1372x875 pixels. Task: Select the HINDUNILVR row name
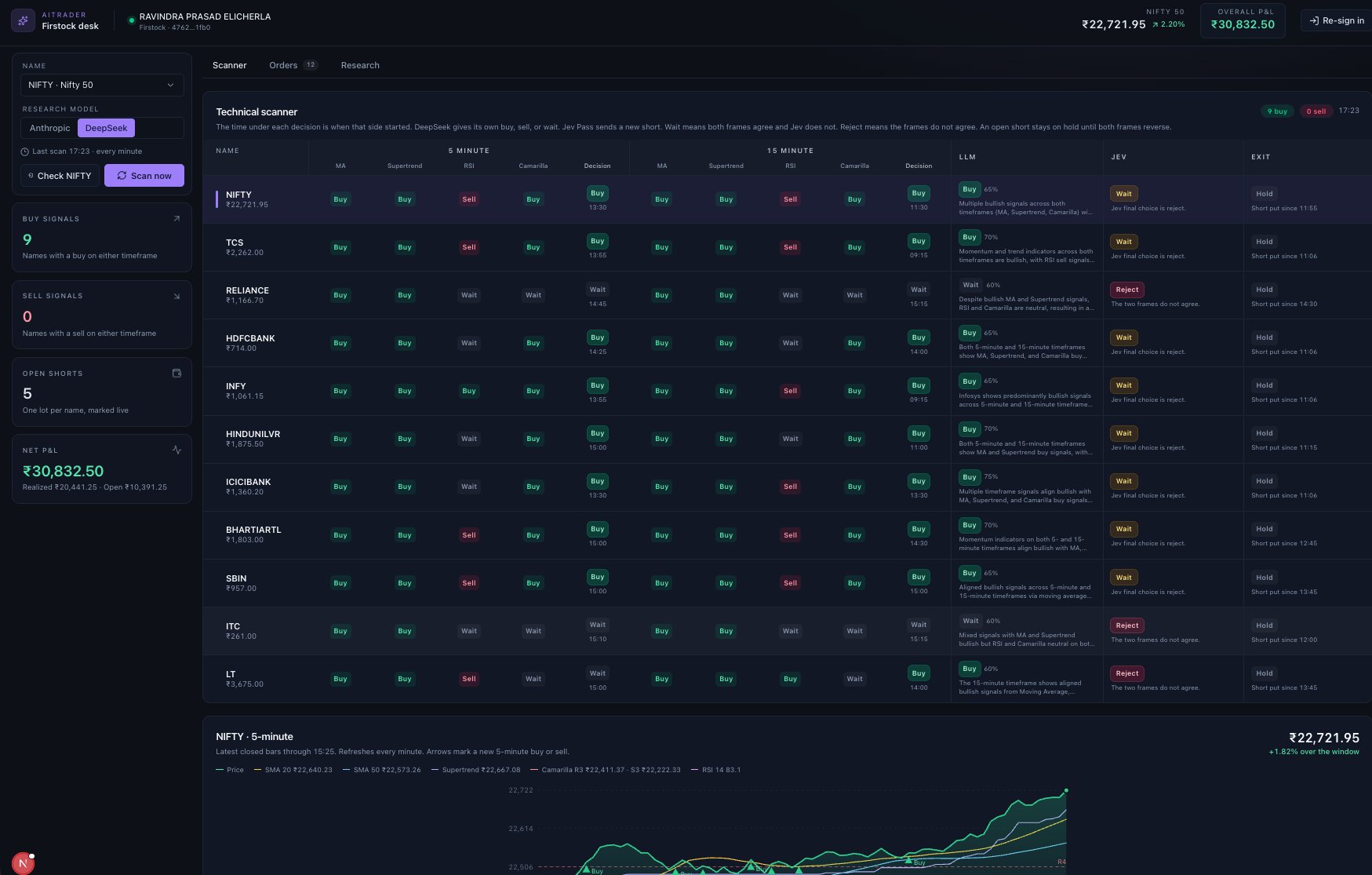click(x=253, y=434)
